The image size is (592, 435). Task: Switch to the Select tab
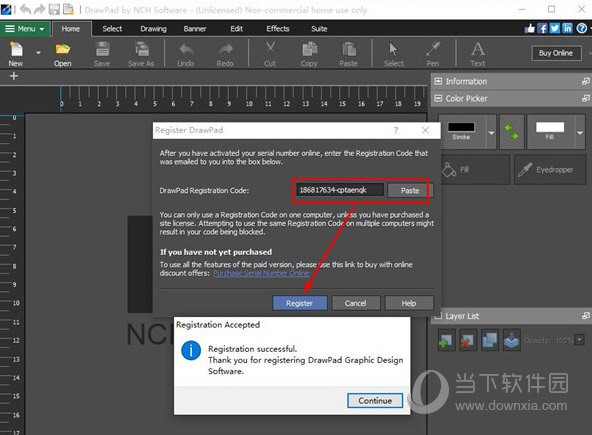[x=112, y=29]
